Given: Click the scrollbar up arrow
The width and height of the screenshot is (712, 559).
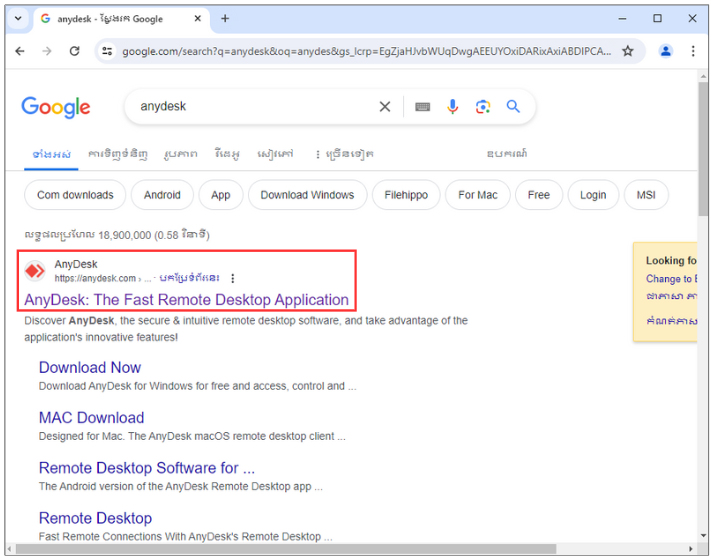Looking at the screenshot, I should (x=703, y=75).
